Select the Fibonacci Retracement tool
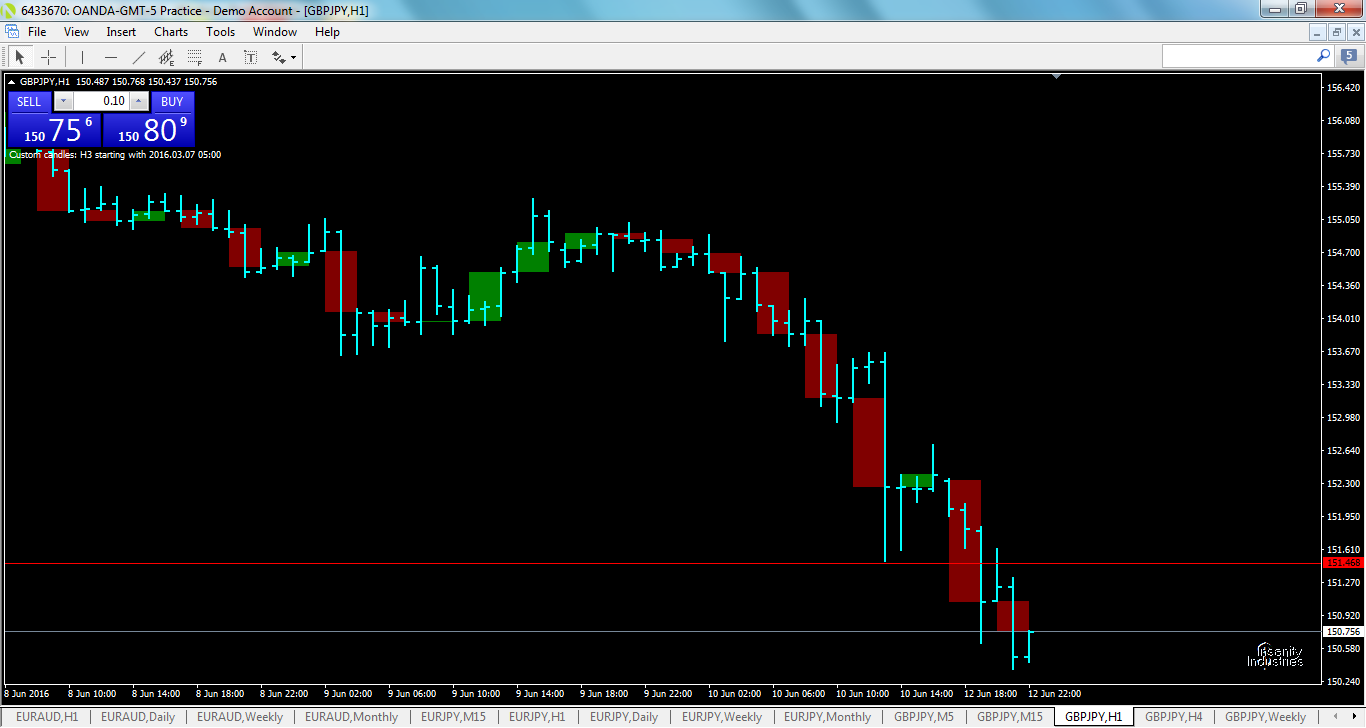The height and width of the screenshot is (728, 1366). (195, 57)
